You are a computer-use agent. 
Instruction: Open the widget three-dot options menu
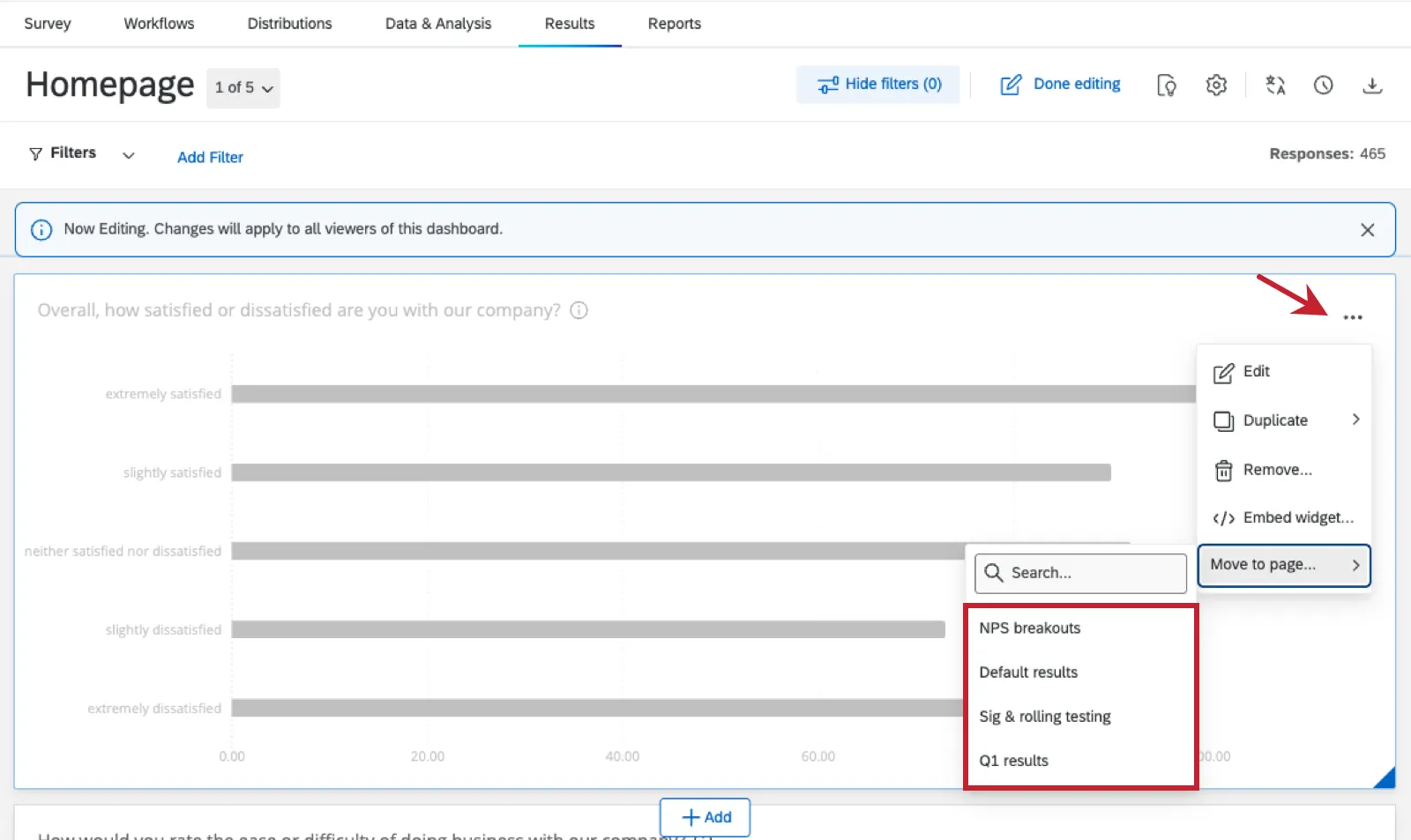(1353, 317)
